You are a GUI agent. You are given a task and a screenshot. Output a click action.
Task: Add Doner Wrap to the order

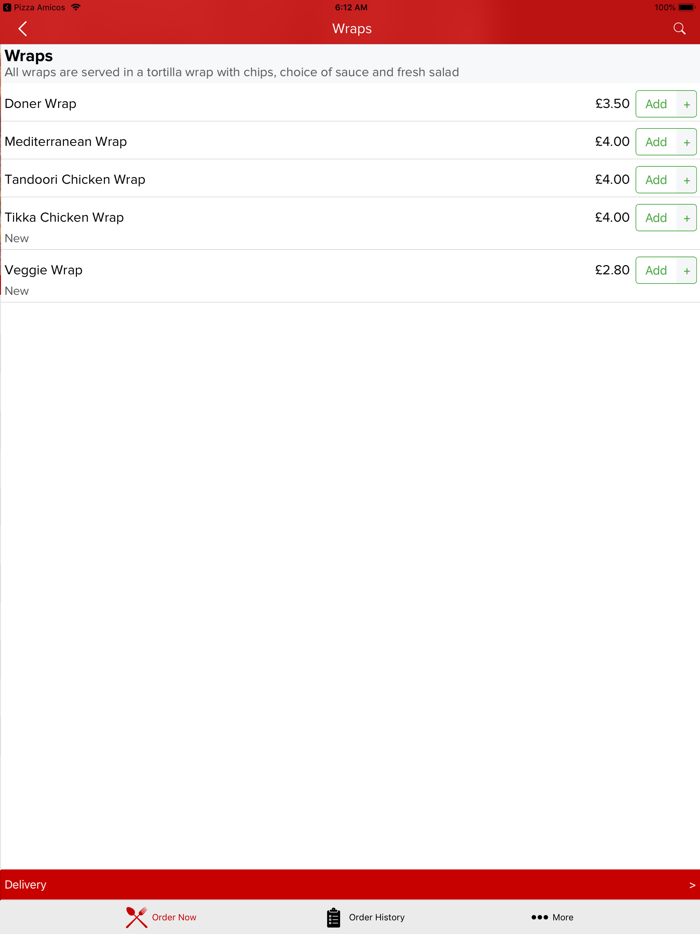(x=656, y=104)
